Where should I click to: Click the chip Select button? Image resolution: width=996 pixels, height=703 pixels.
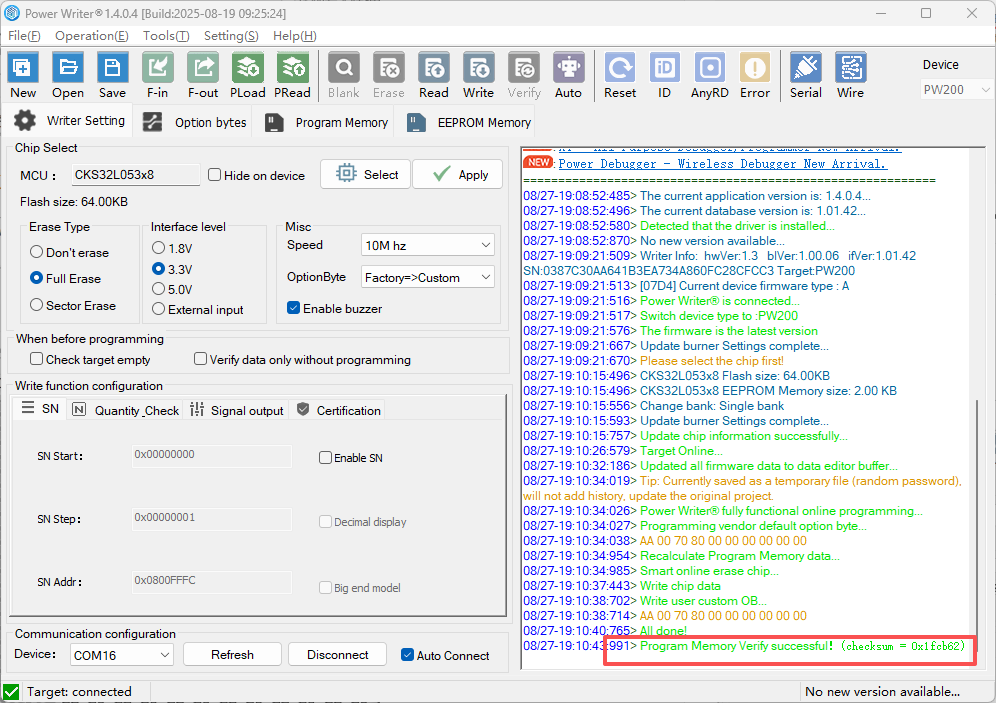pyautogui.click(x=366, y=174)
